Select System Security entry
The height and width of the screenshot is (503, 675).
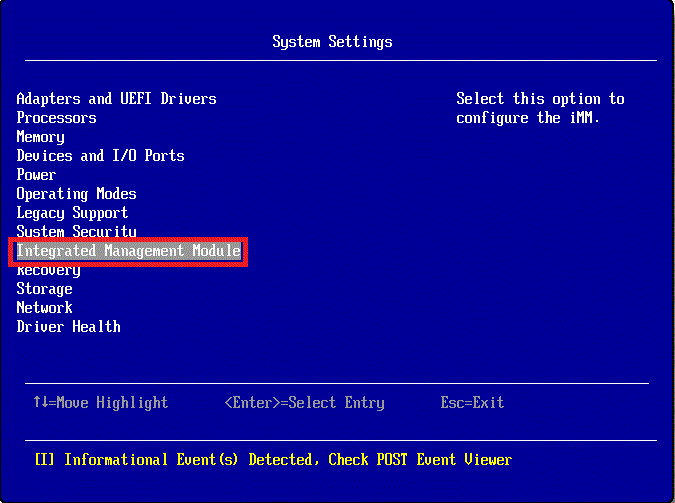(76, 231)
